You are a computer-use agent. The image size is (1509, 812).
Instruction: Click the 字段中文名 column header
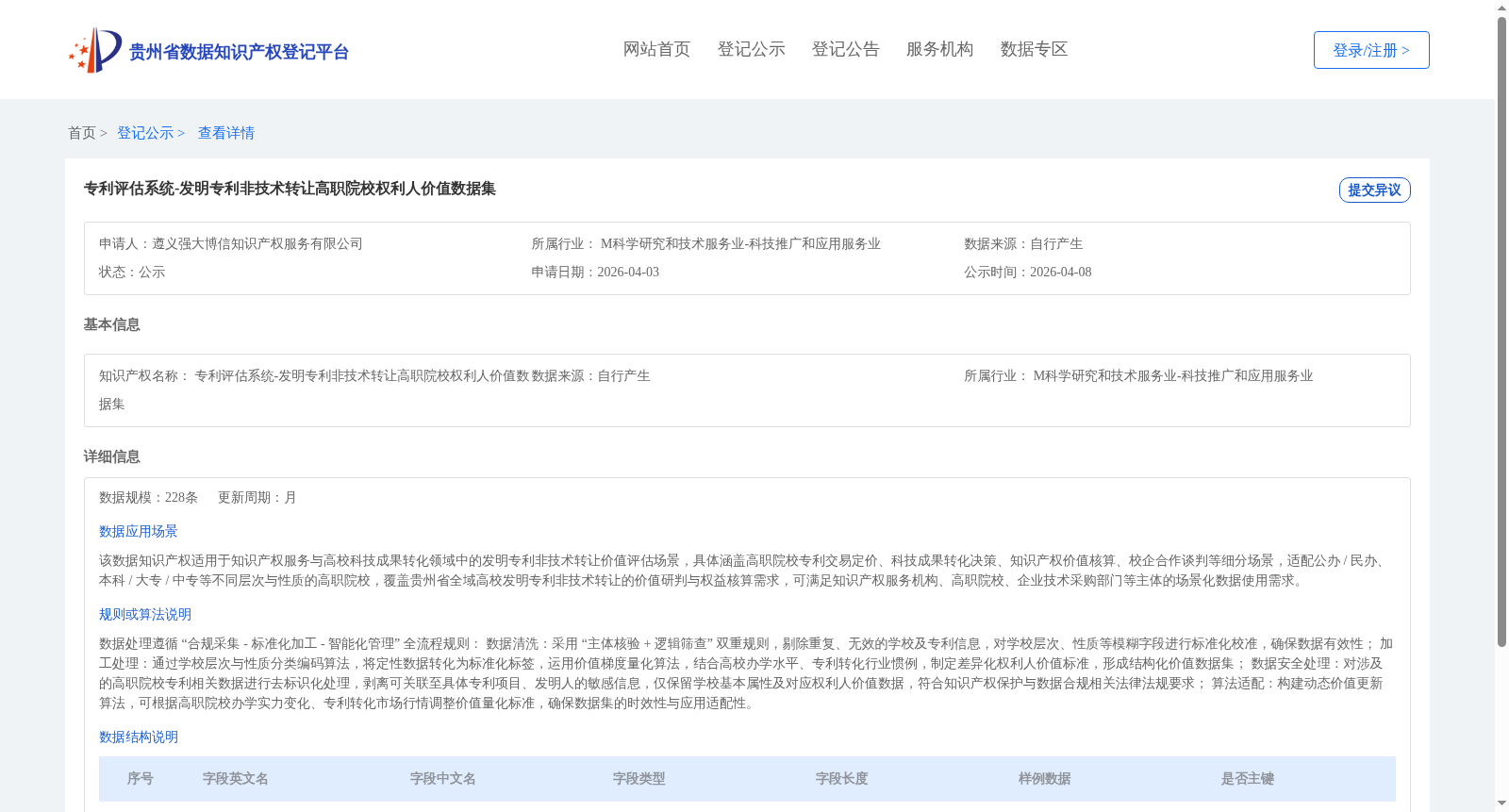[443, 778]
